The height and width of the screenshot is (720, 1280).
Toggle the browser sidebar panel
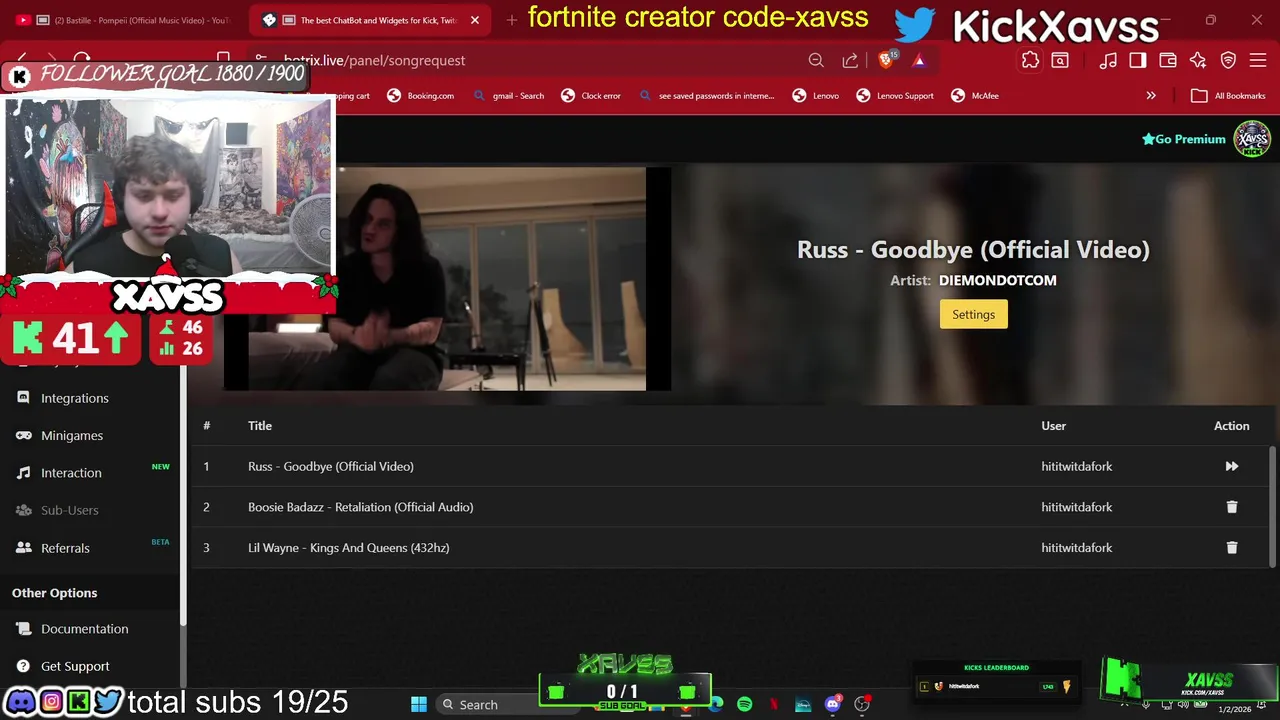[1138, 60]
